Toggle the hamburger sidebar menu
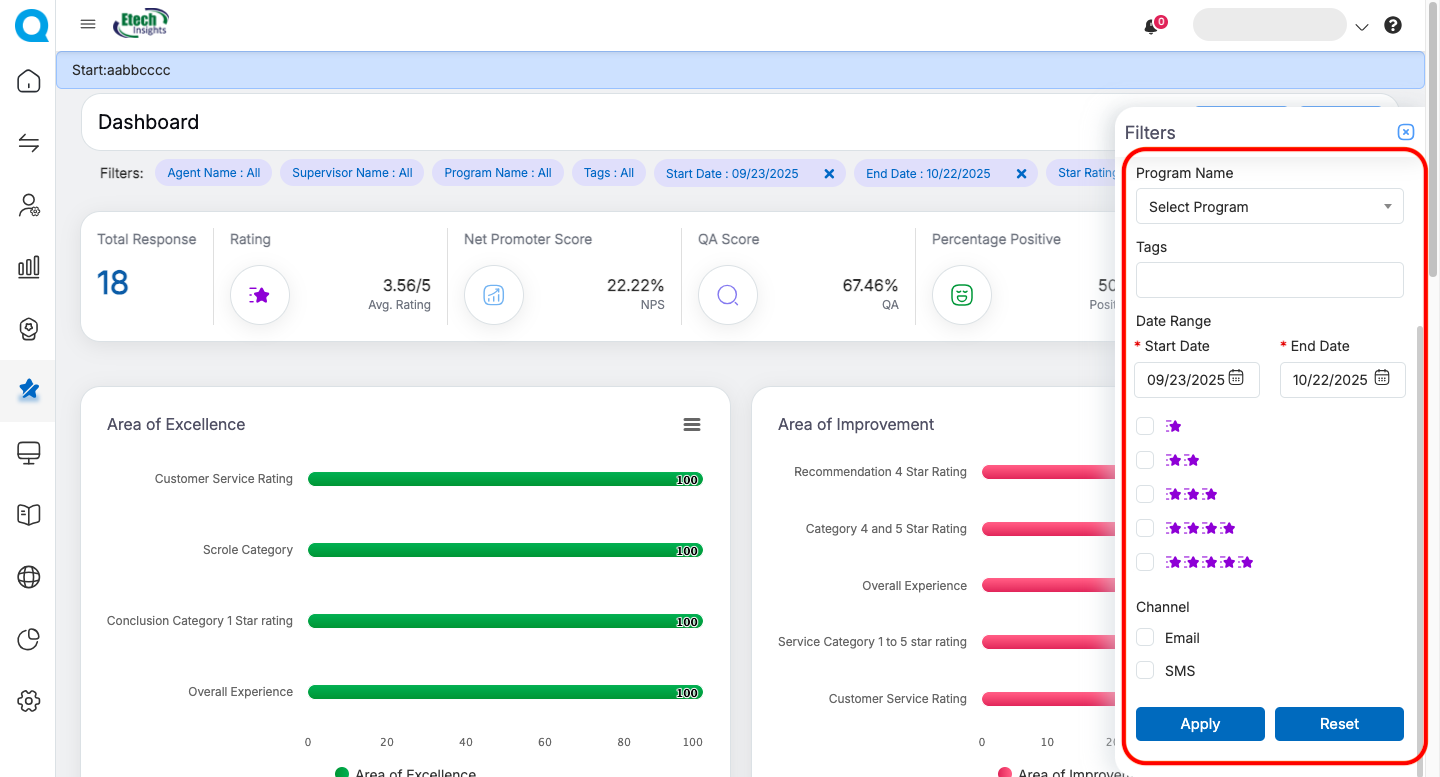Screen dimensions: 1440x777 tap(88, 25)
